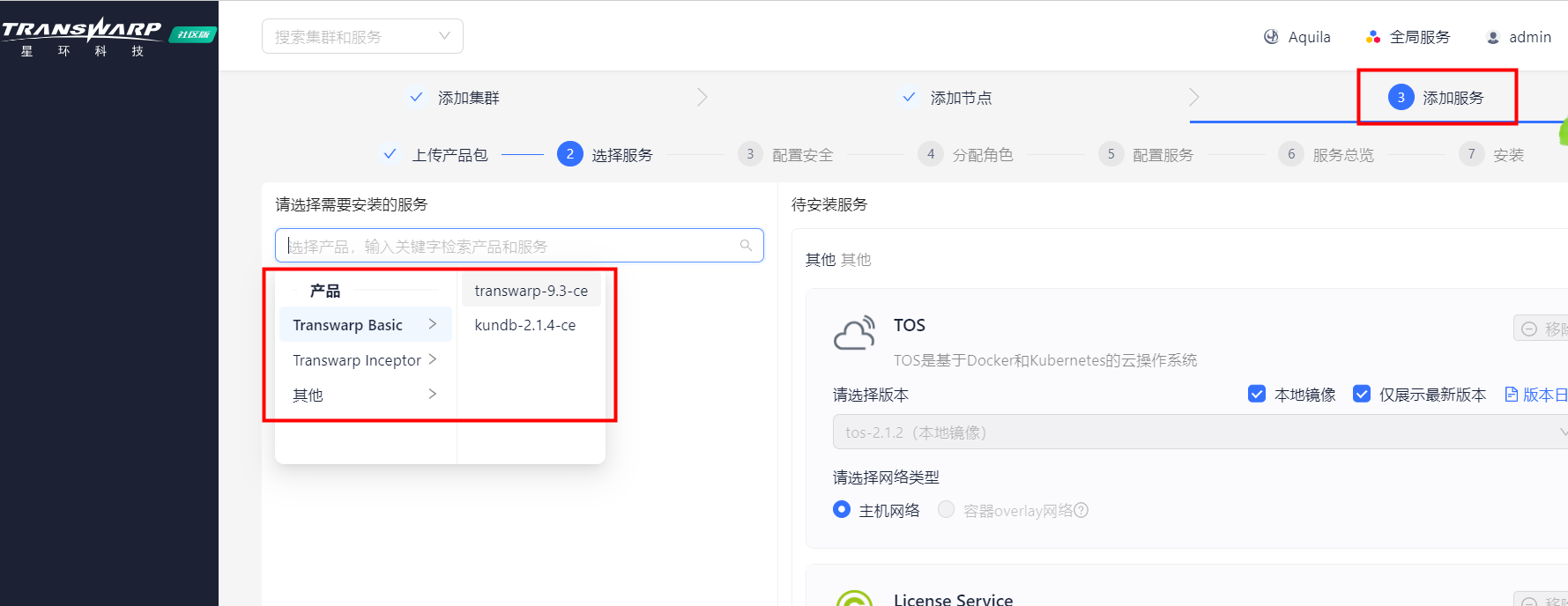Image resolution: width=1568 pixels, height=606 pixels.
Task: Click the License Service title
Action: [953, 599]
